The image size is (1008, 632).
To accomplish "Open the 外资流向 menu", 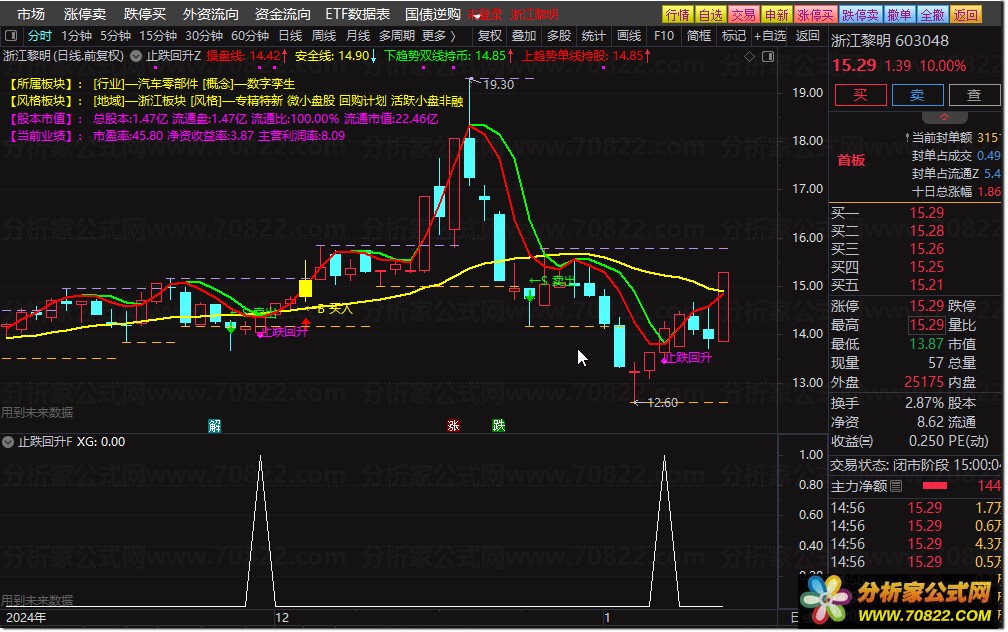I will tap(210, 14).
